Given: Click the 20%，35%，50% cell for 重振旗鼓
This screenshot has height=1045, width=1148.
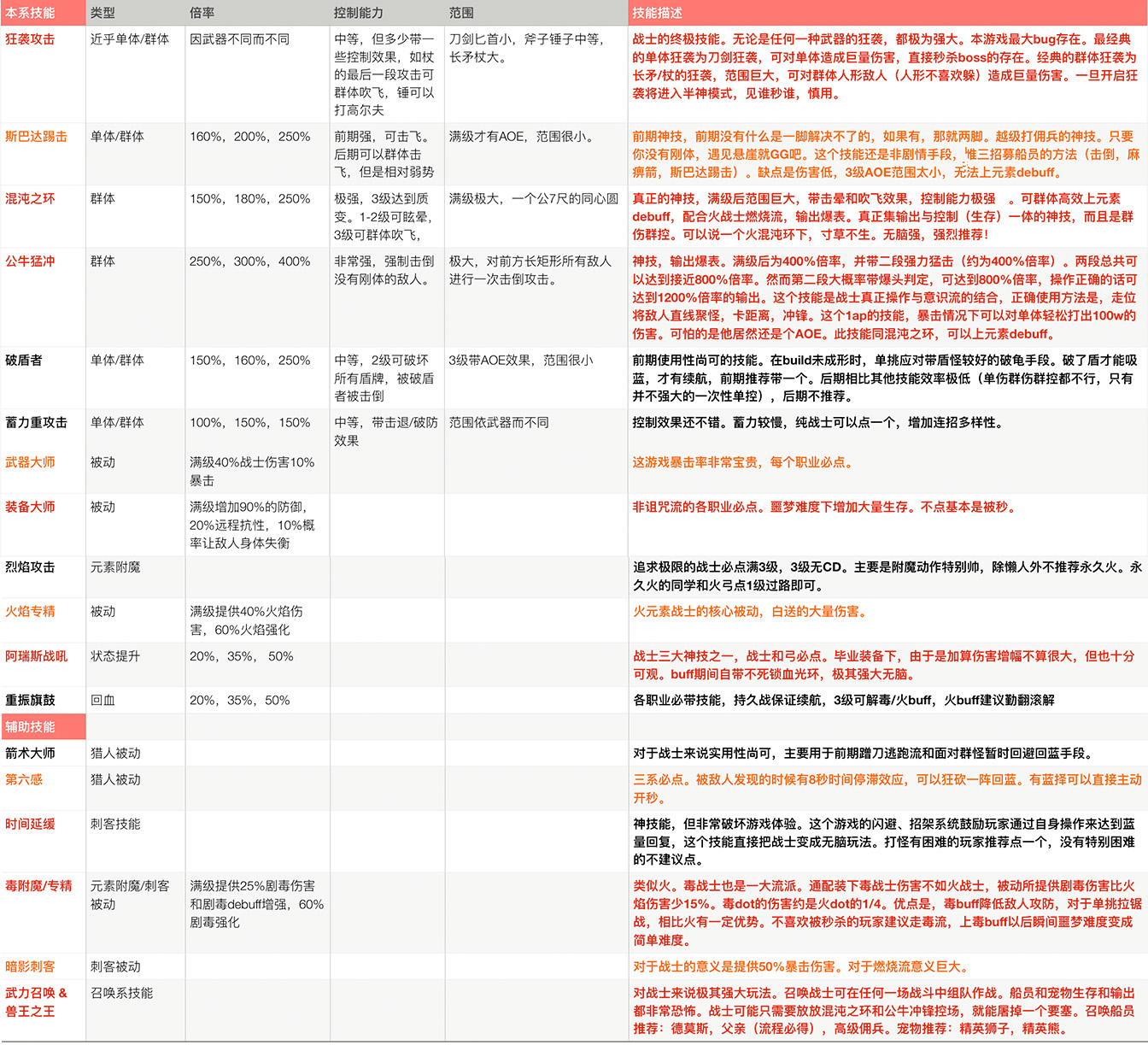Looking at the screenshot, I should 257,700.
